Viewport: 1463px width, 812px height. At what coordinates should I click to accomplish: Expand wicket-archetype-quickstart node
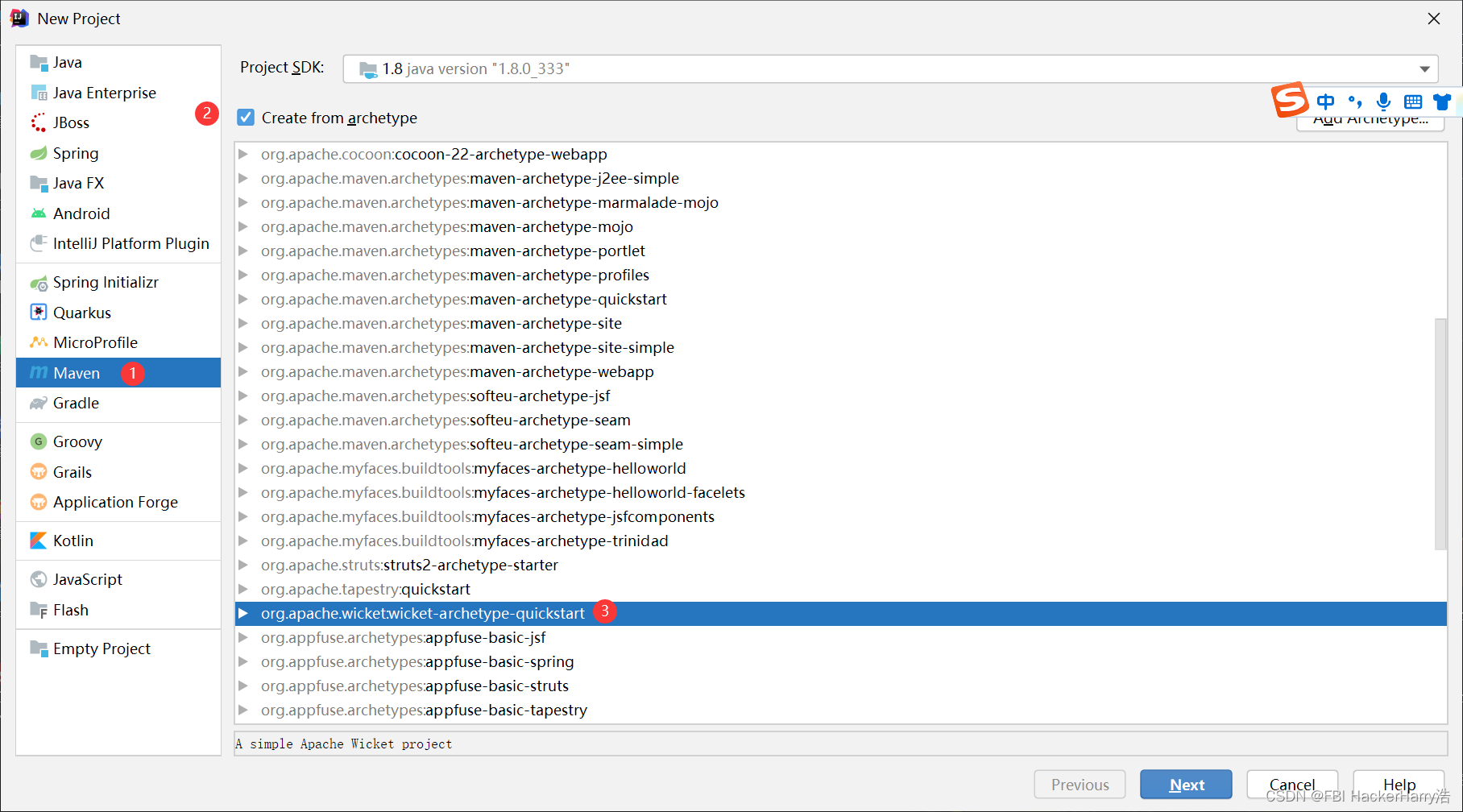pyautogui.click(x=243, y=613)
